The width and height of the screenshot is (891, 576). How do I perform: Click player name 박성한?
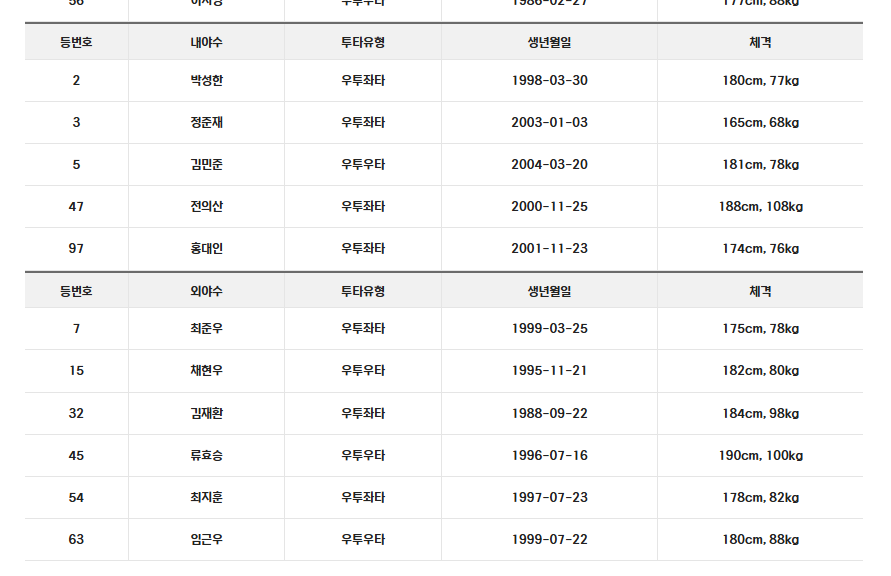[x=206, y=81]
